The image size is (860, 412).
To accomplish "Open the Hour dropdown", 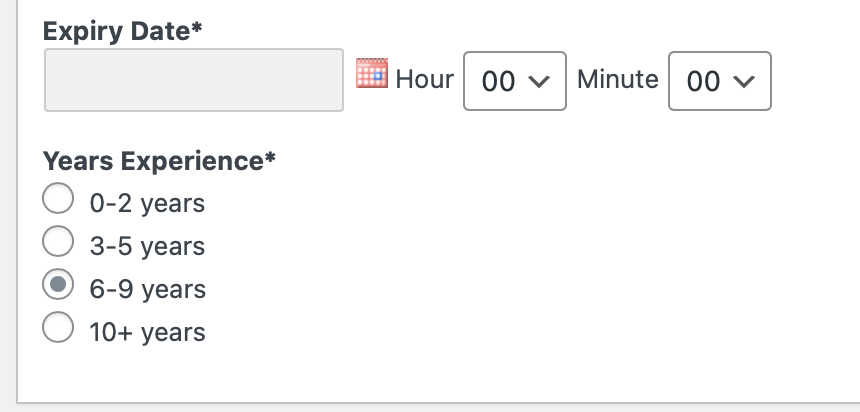I will [x=514, y=81].
